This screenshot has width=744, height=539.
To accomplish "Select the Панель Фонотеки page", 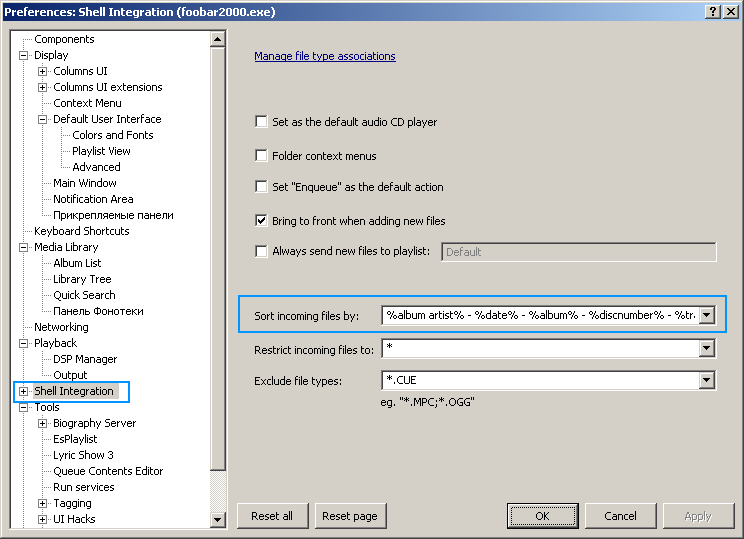I will point(98,311).
